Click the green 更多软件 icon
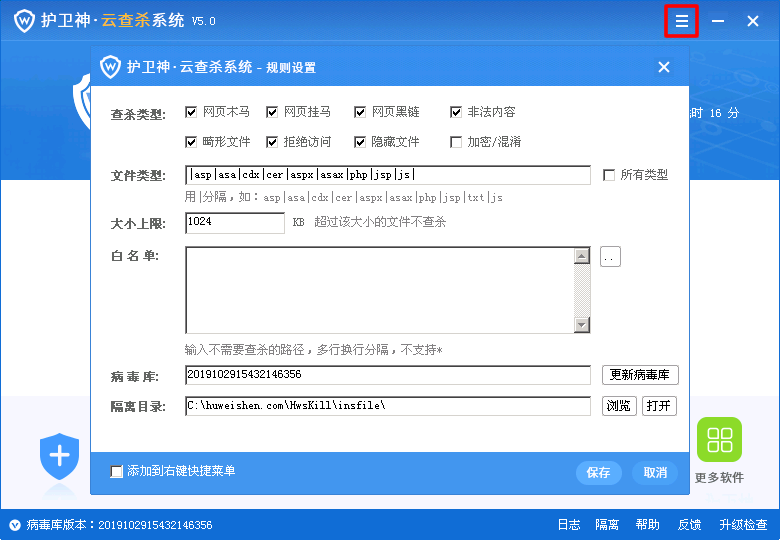Image resolution: width=780 pixels, height=540 pixels. [x=719, y=440]
